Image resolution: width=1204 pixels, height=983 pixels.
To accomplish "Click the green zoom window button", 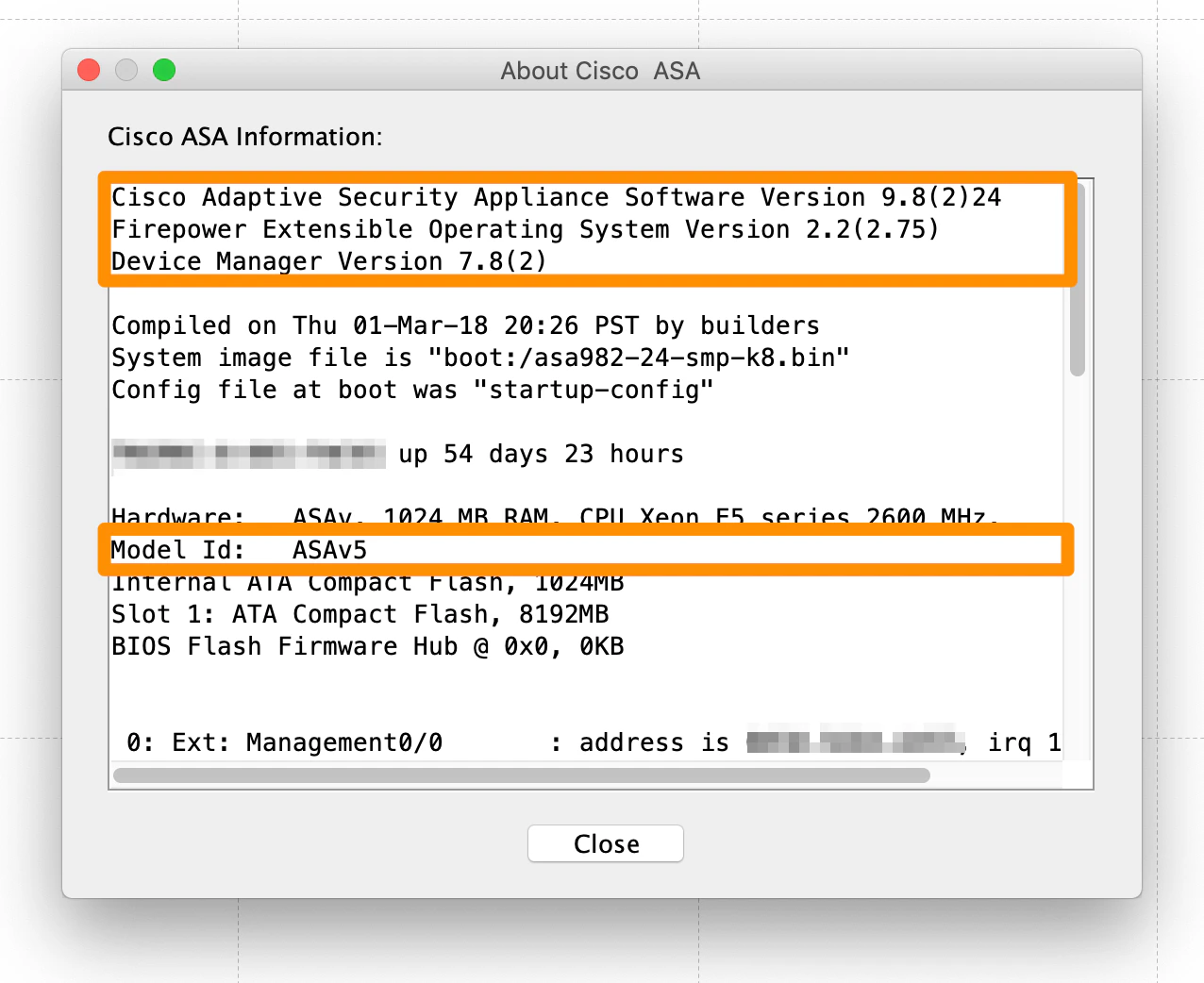I will click(x=164, y=70).
